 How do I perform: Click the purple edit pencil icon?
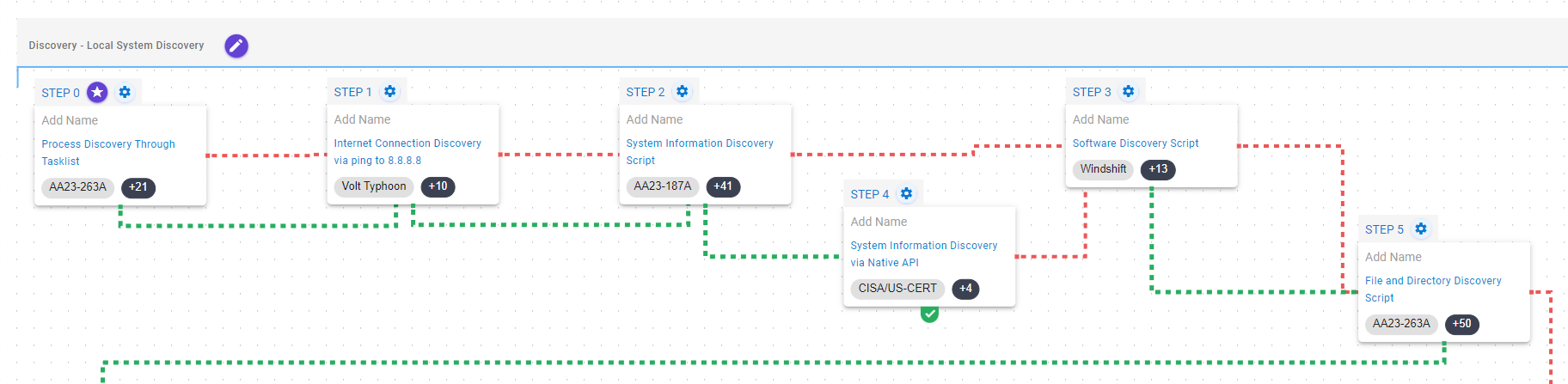(x=236, y=46)
